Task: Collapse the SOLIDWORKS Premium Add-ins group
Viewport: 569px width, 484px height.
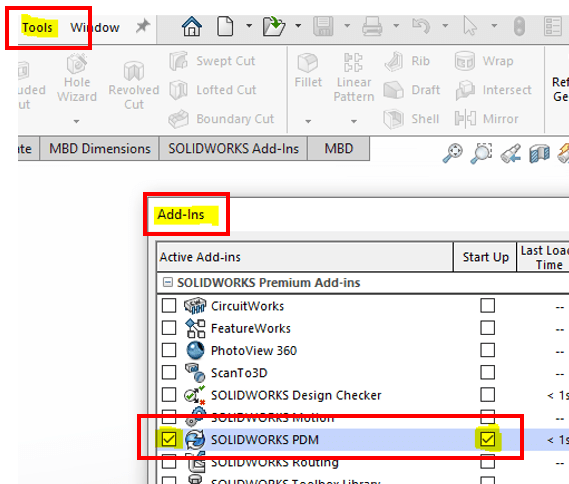Action: pos(167,282)
